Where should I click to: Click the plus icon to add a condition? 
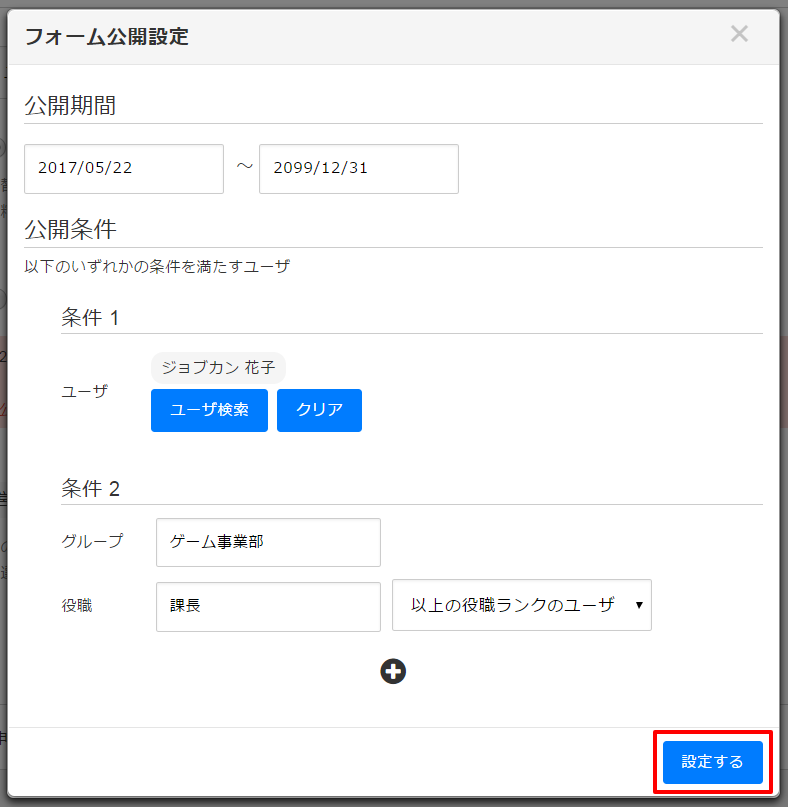393,672
